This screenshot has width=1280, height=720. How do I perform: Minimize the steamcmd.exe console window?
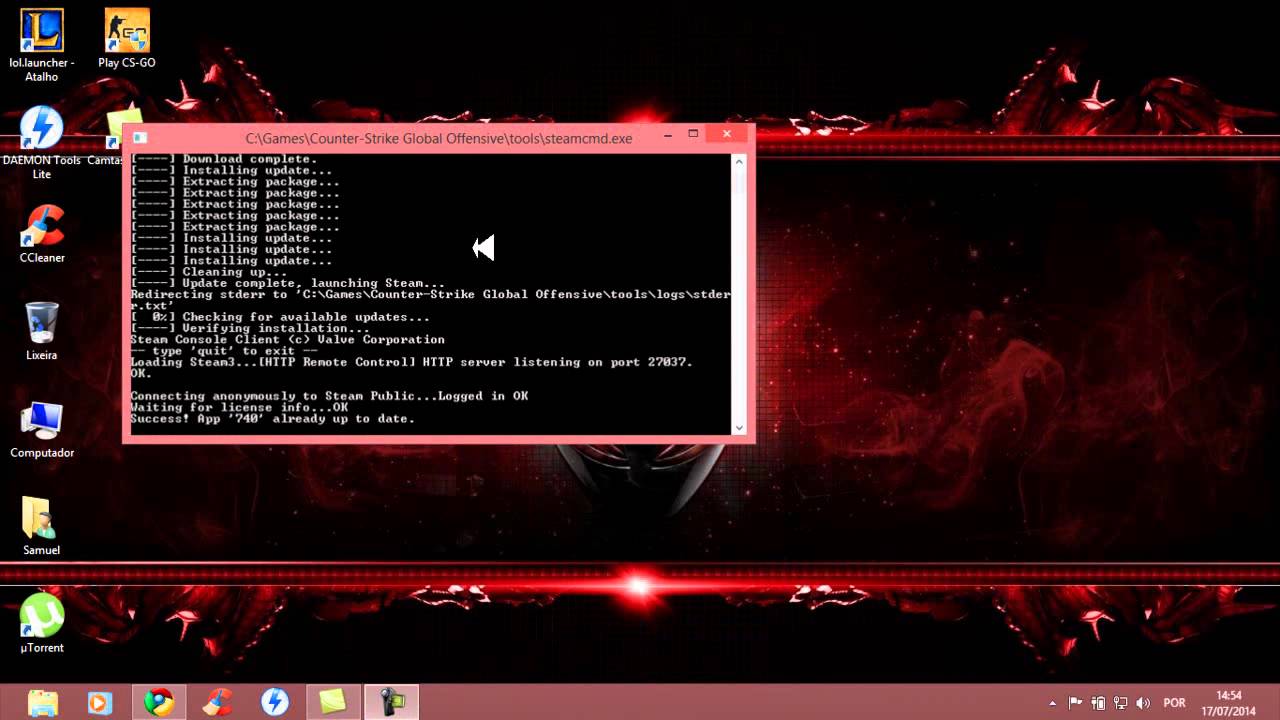click(668, 134)
